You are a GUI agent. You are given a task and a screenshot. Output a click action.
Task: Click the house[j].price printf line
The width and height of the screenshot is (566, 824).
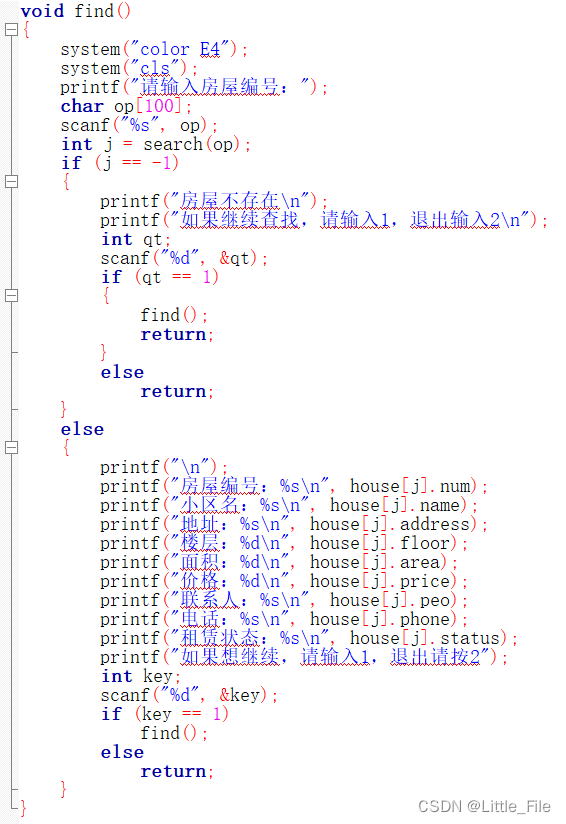point(284,581)
